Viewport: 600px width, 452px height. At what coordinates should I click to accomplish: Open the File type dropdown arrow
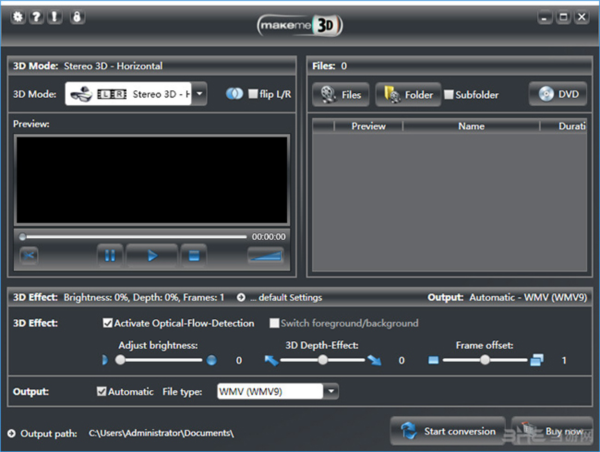[331, 392]
